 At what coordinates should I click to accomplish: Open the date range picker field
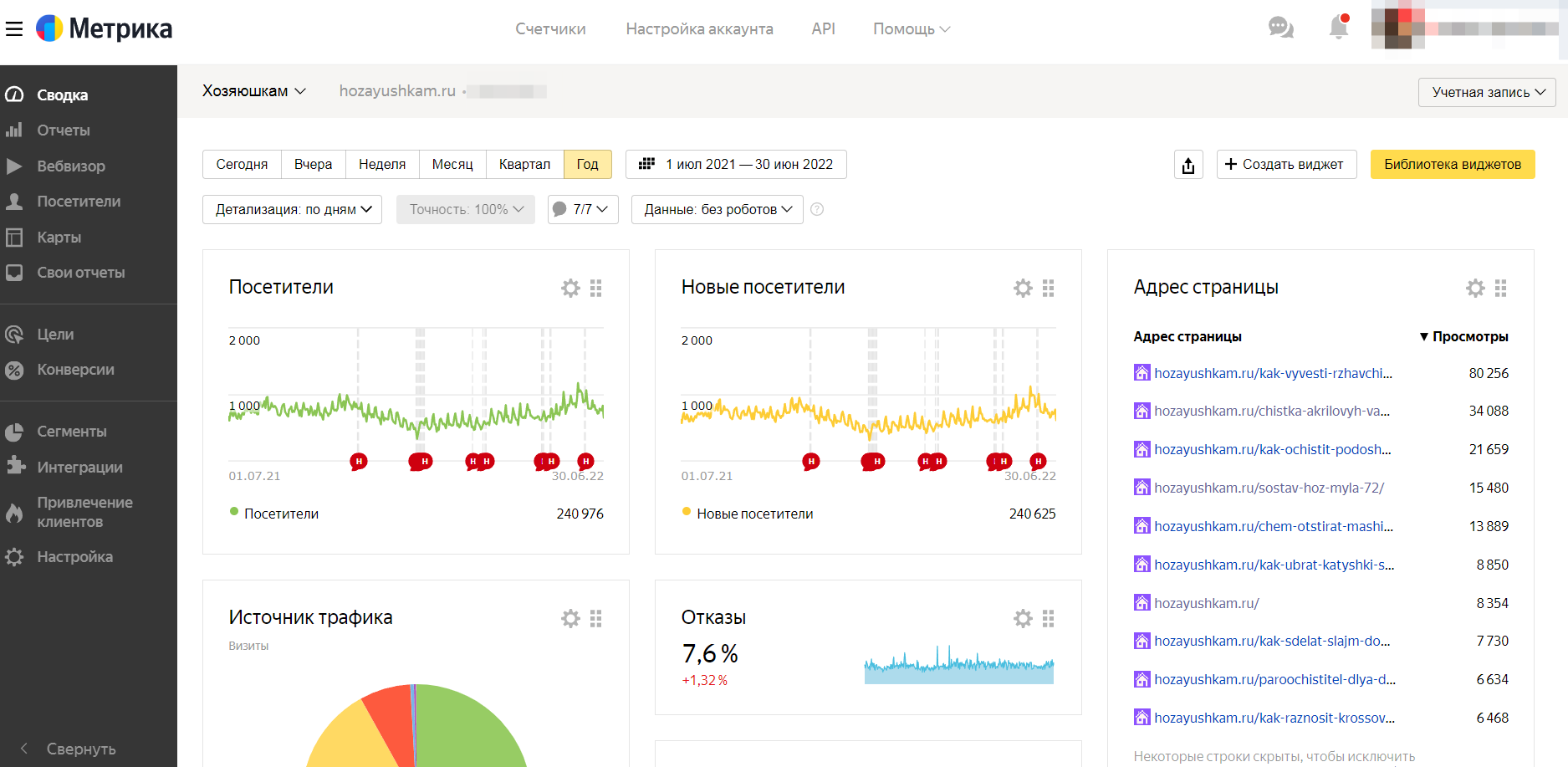(x=736, y=165)
